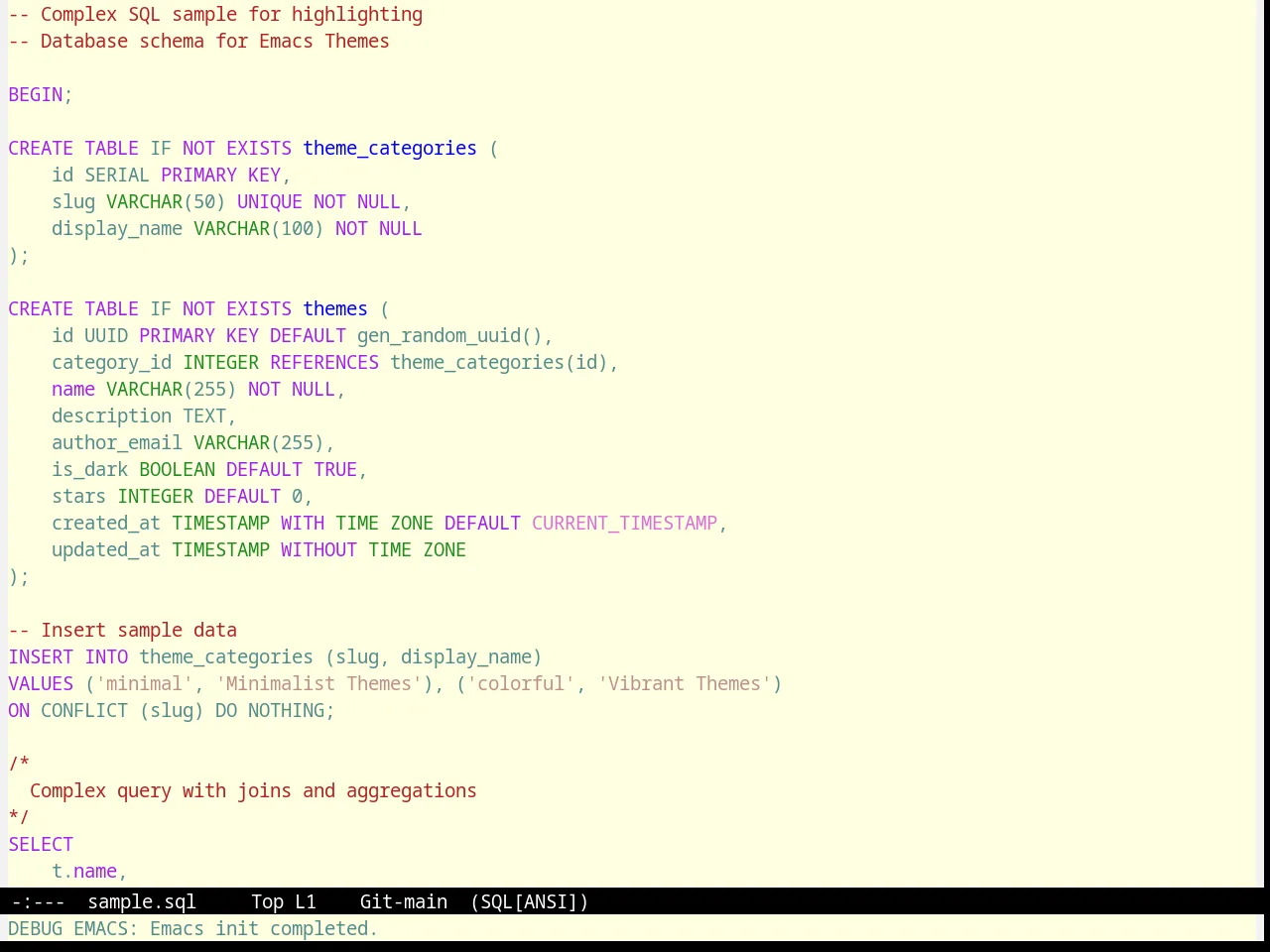Click the 'name VARCHAR(255) NOT NULL' line
1270x952 pixels.
click(198, 389)
